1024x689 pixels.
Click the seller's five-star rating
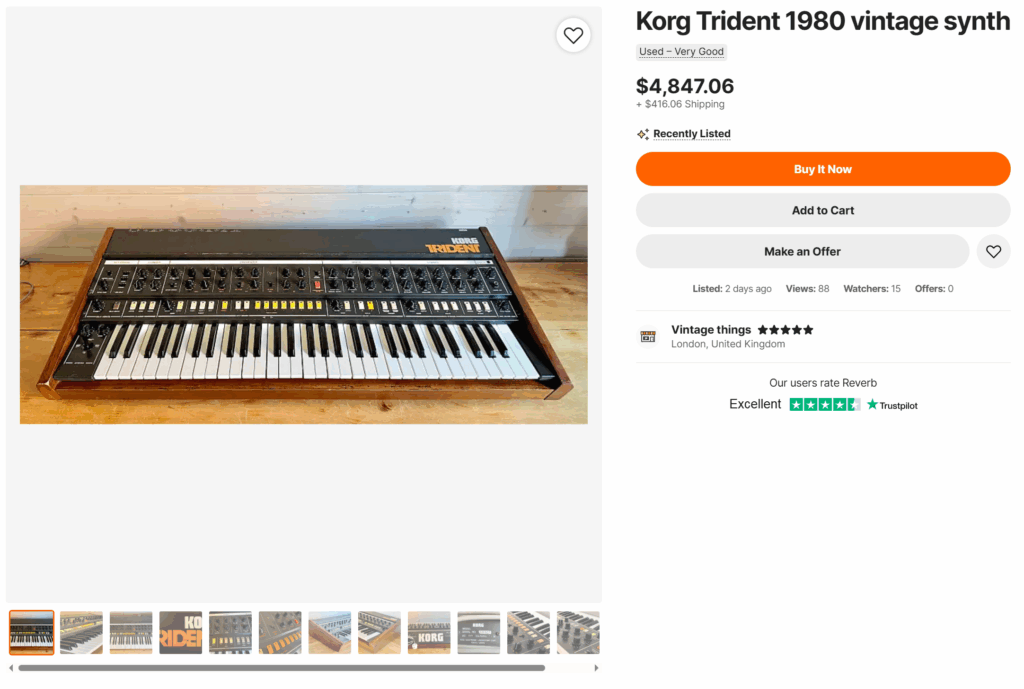785,330
